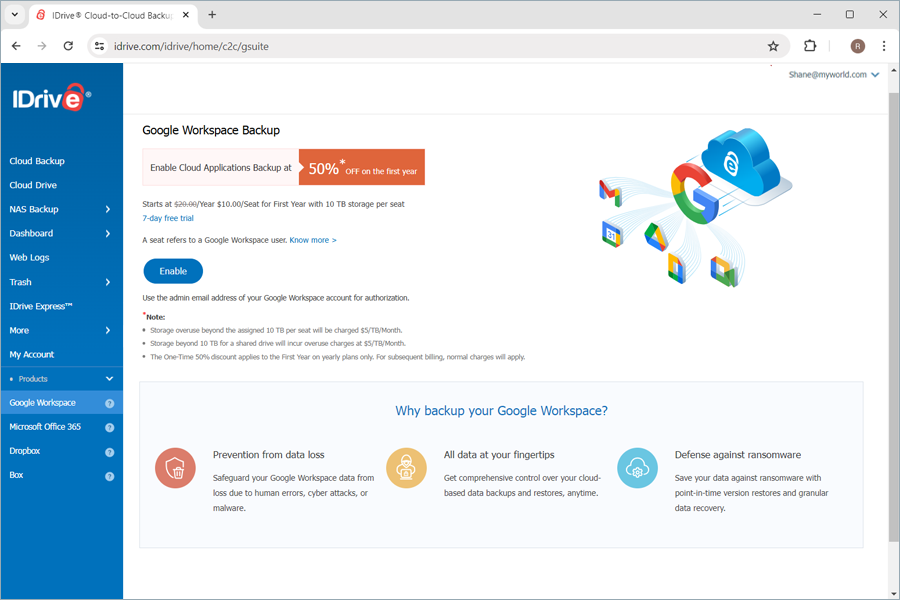Viewport: 900px width, 600px height.
Task: Close the IDrive Cloud-to-Cloud Backup tab
Action: [x=186, y=15]
